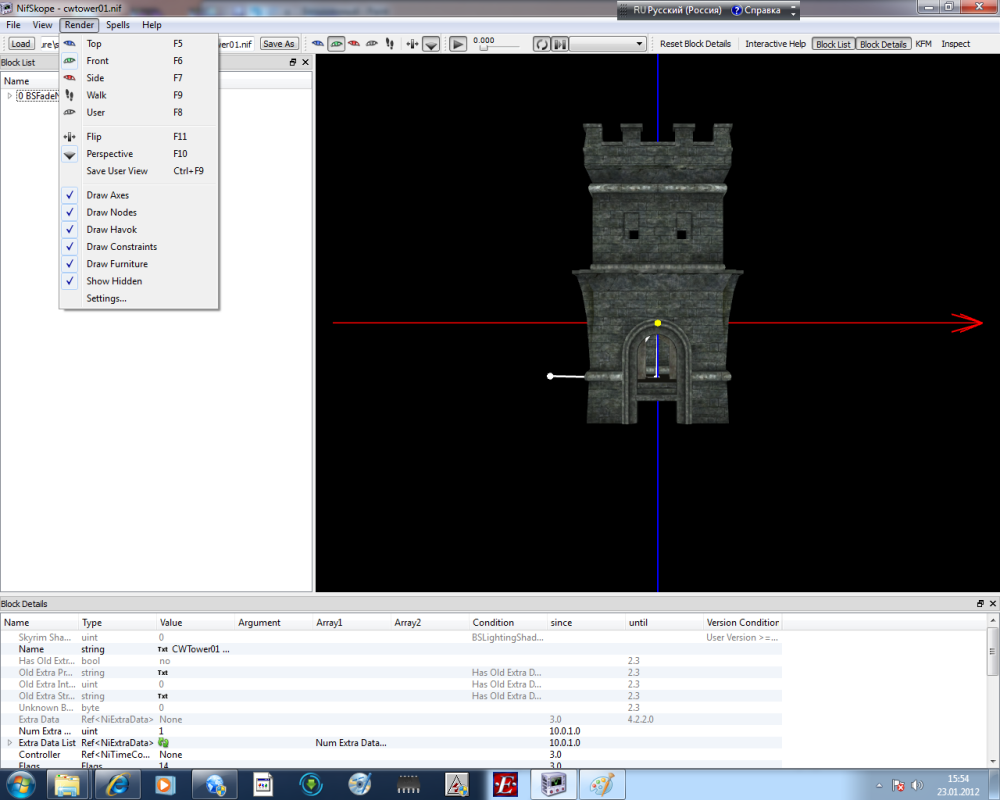Expand the Extra Data List row
The image size is (1000, 800).
click(9, 743)
